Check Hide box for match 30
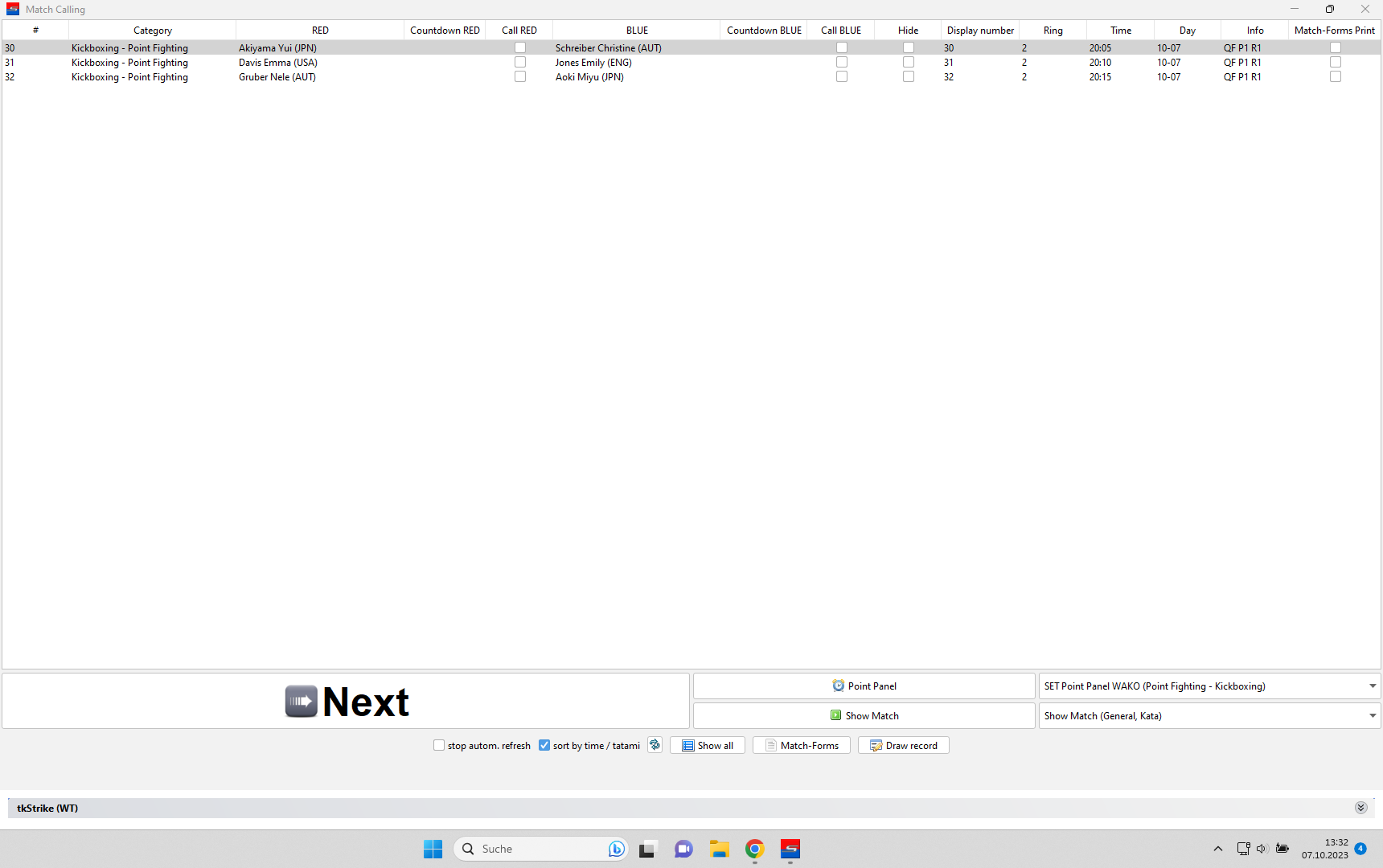 pos(909,48)
